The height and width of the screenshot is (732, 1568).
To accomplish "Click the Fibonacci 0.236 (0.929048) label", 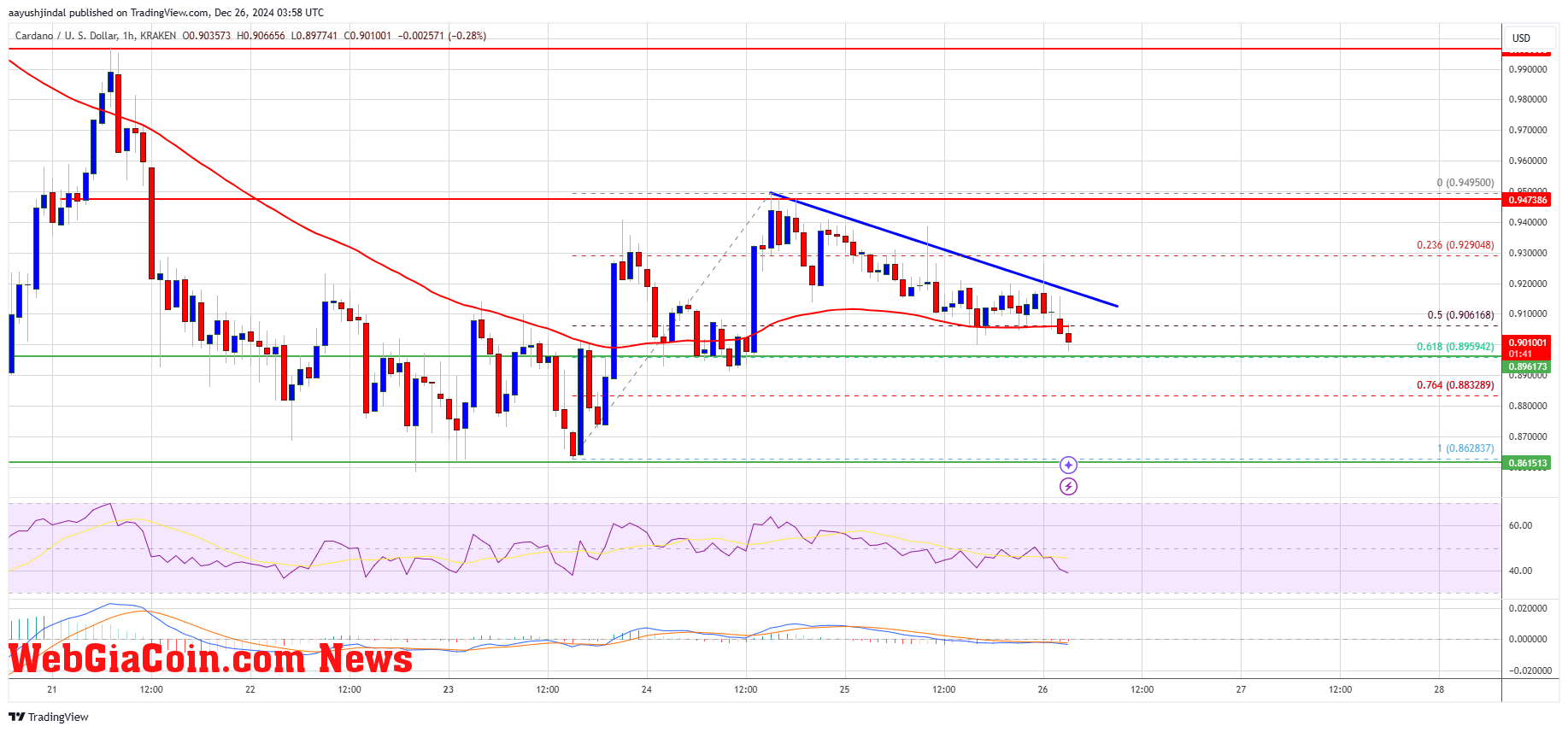I will pos(1456,245).
